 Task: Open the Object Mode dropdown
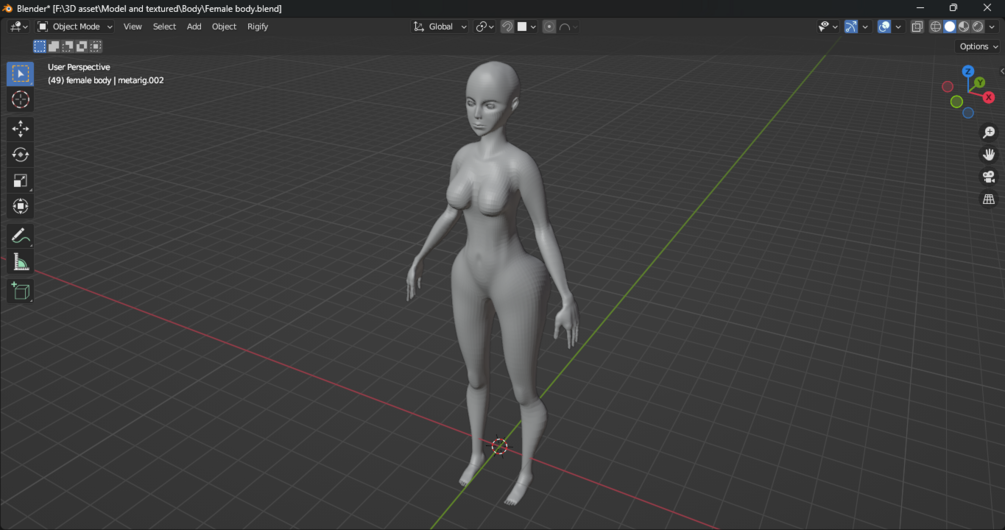tap(75, 26)
